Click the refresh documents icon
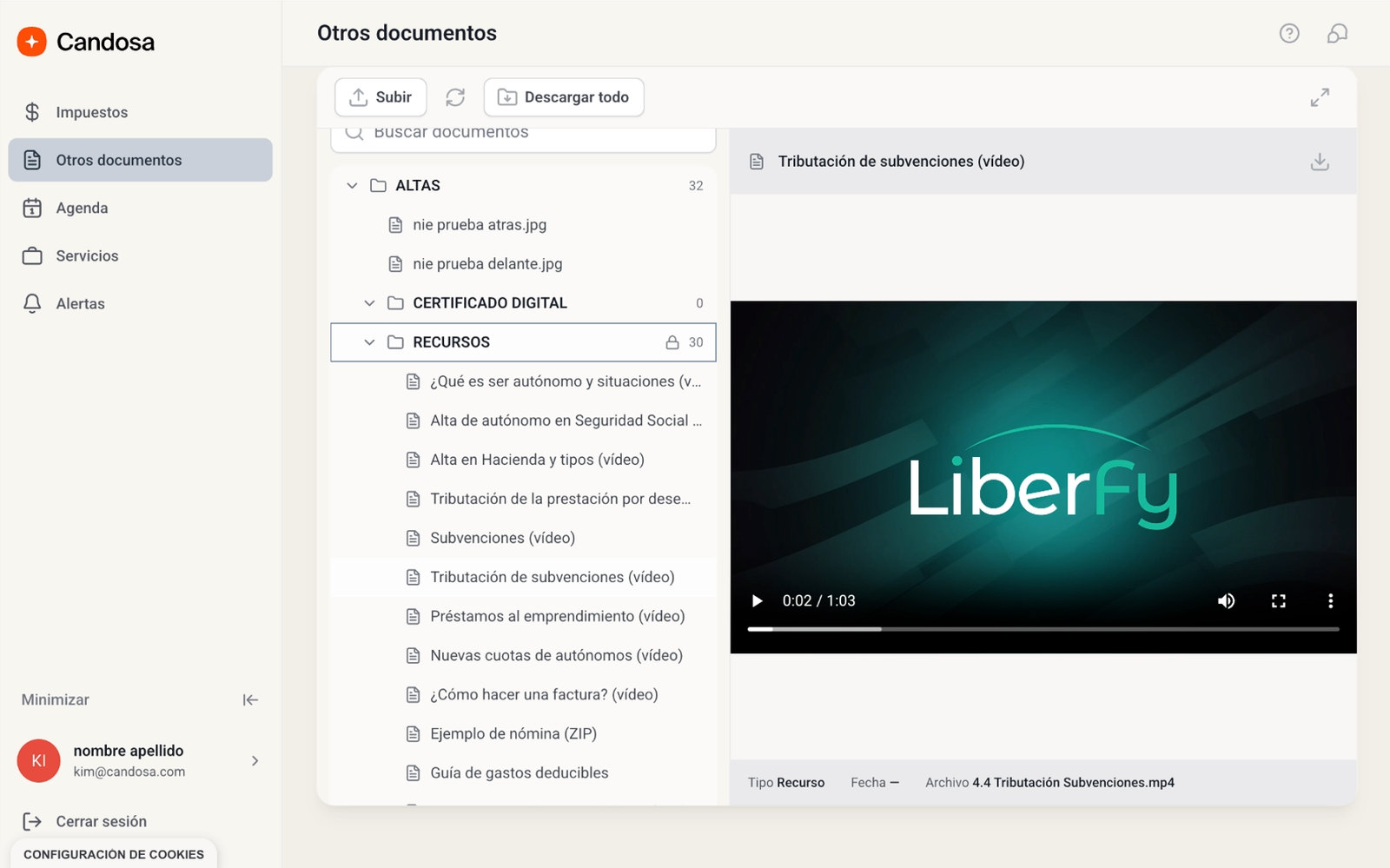 coord(455,97)
